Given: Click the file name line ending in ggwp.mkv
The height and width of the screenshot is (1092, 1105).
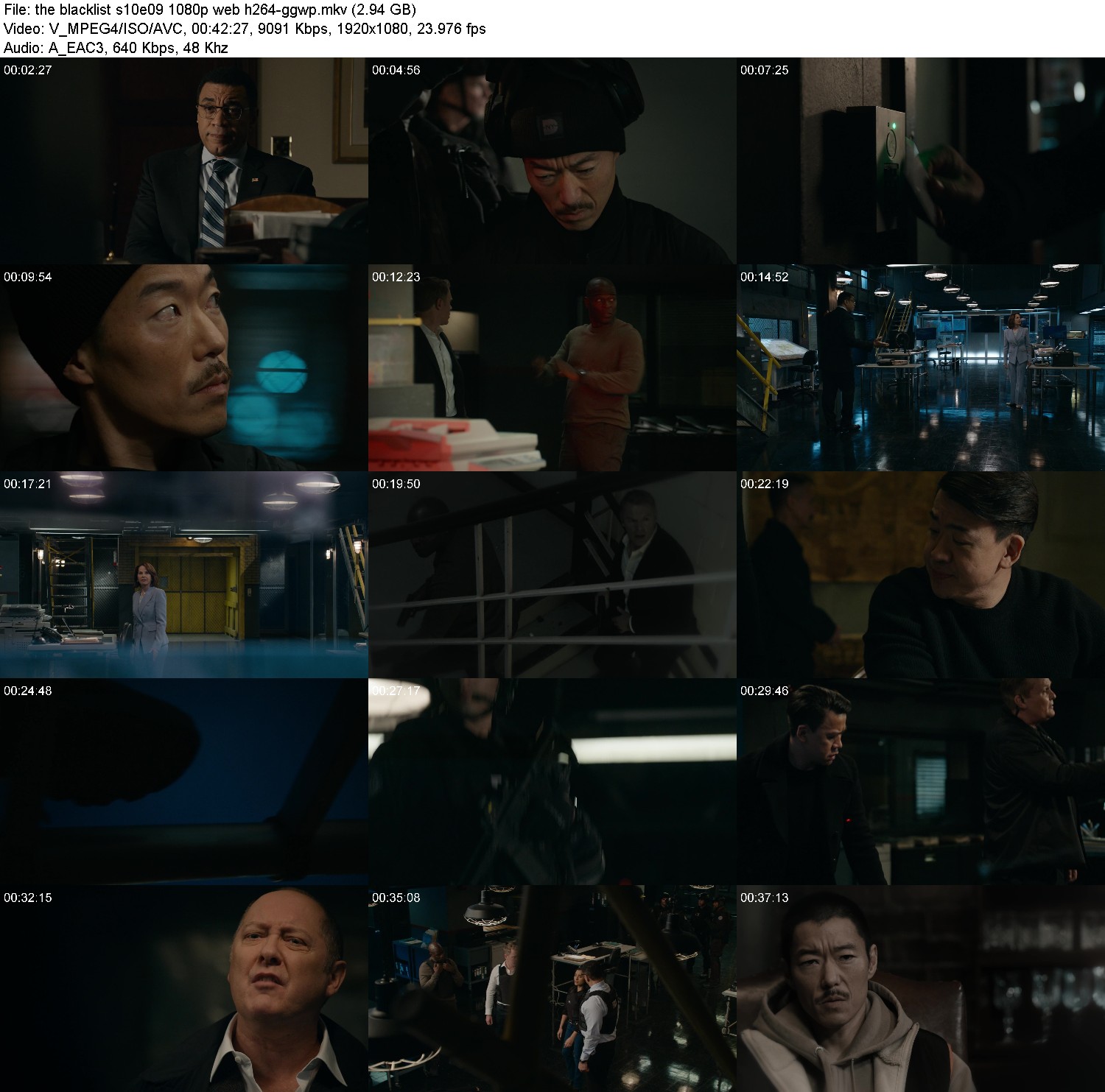Looking at the screenshot, I should point(210,10).
